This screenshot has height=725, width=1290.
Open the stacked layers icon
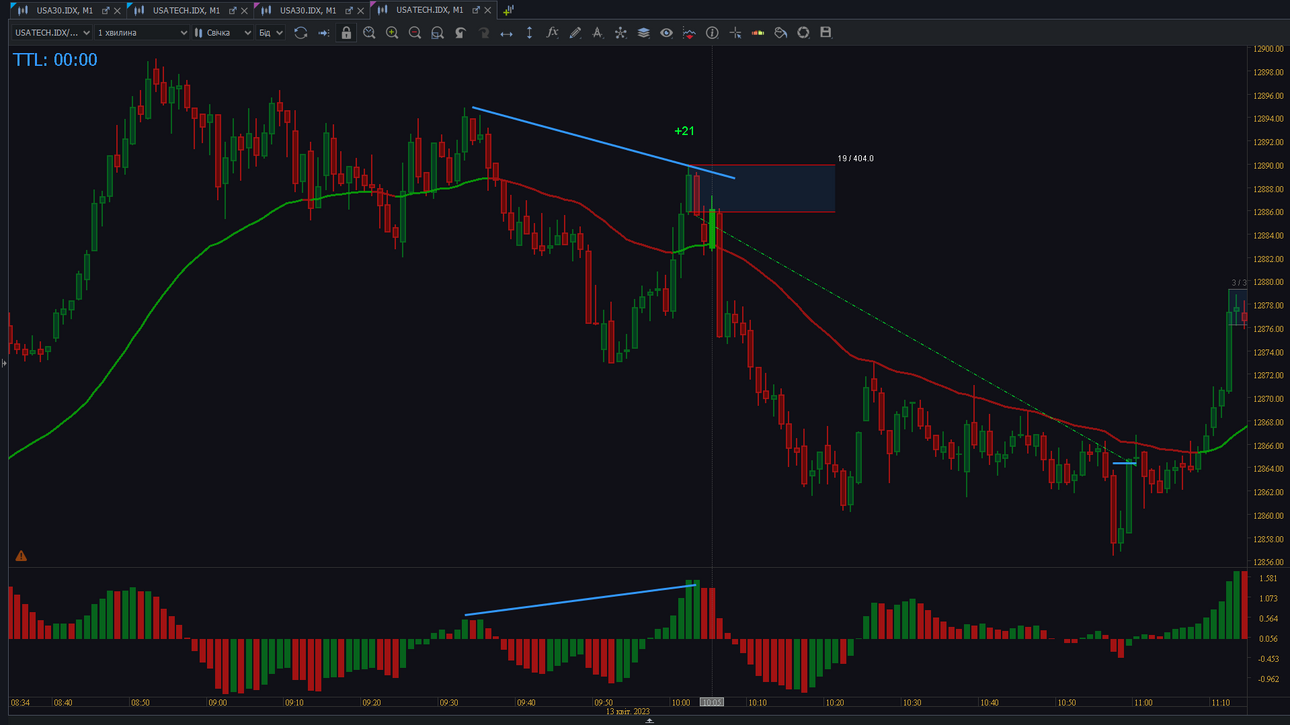pyautogui.click(x=643, y=33)
